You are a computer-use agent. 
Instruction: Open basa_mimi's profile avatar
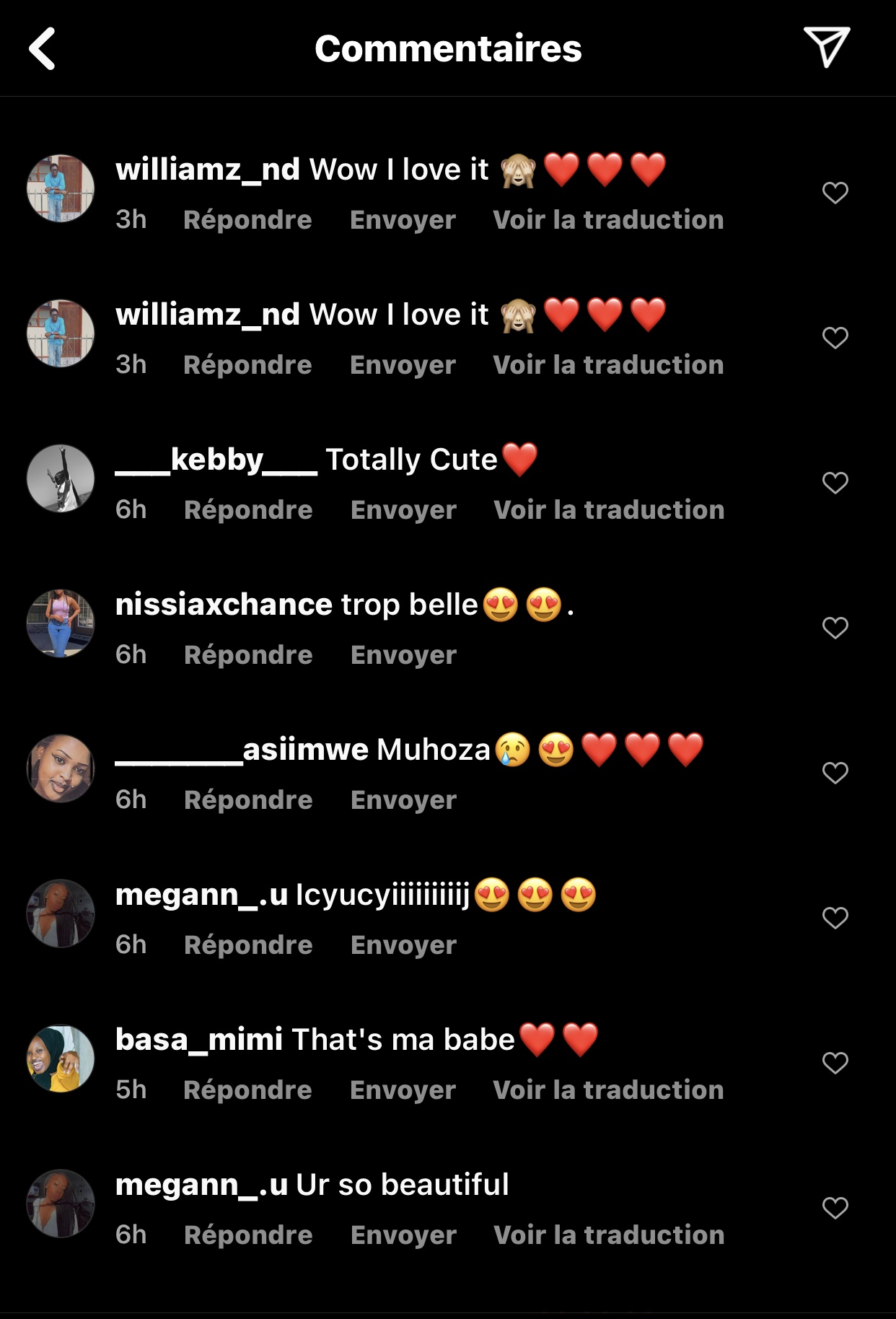click(61, 1059)
